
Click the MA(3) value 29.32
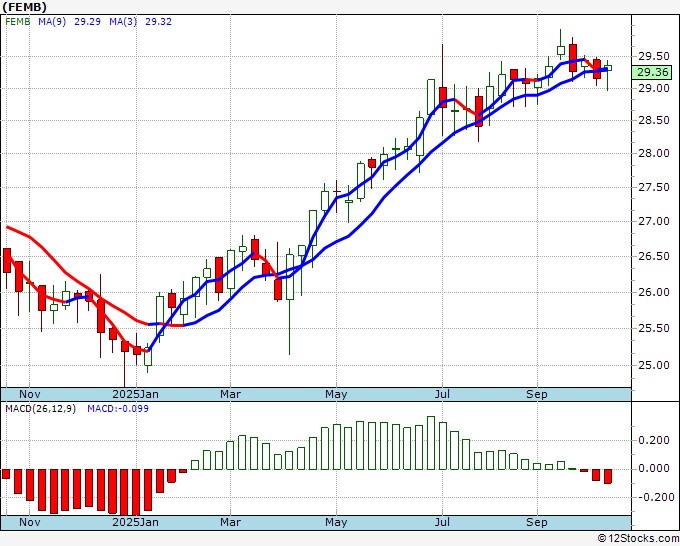[158, 21]
